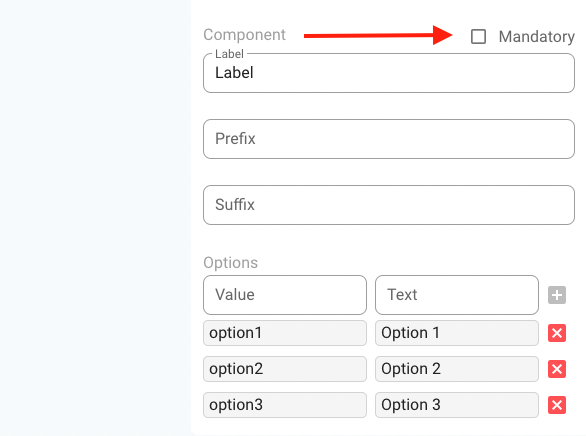Choose the option3 value box
The height and width of the screenshot is (436, 586).
(x=285, y=405)
